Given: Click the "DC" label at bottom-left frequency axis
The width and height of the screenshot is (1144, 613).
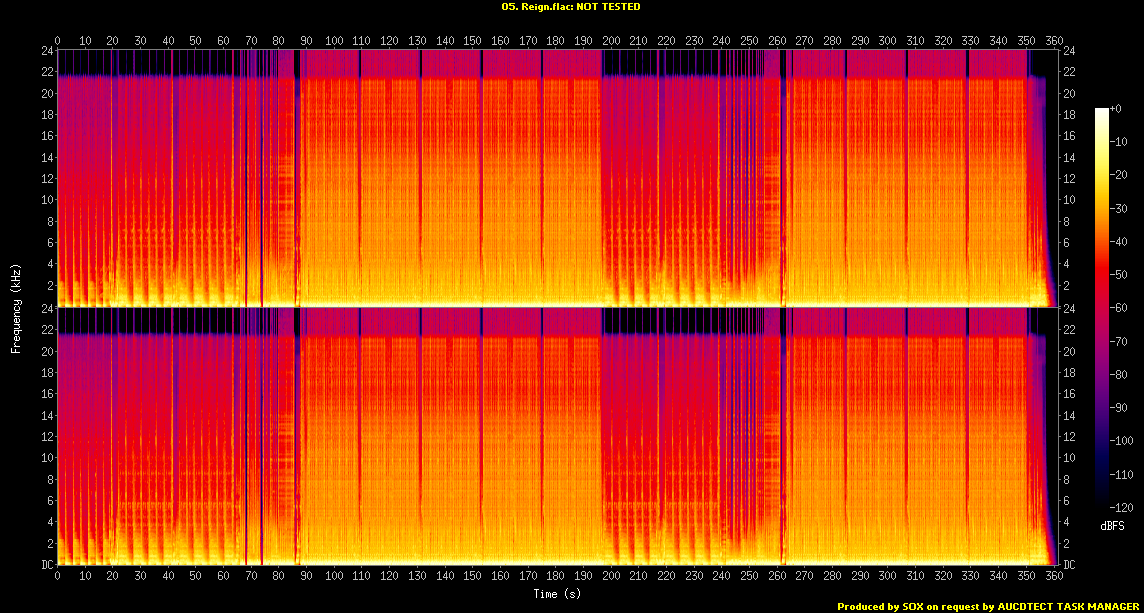Looking at the screenshot, I should point(46,565).
